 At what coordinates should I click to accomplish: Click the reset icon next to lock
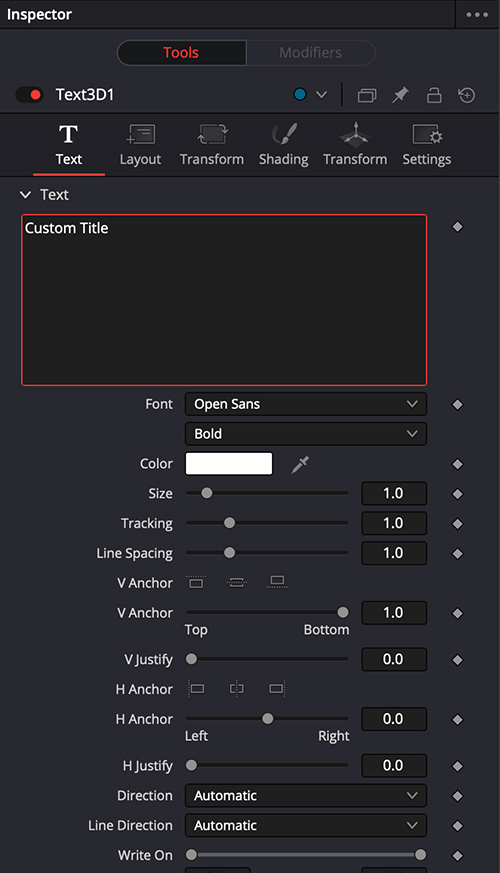coord(467,95)
